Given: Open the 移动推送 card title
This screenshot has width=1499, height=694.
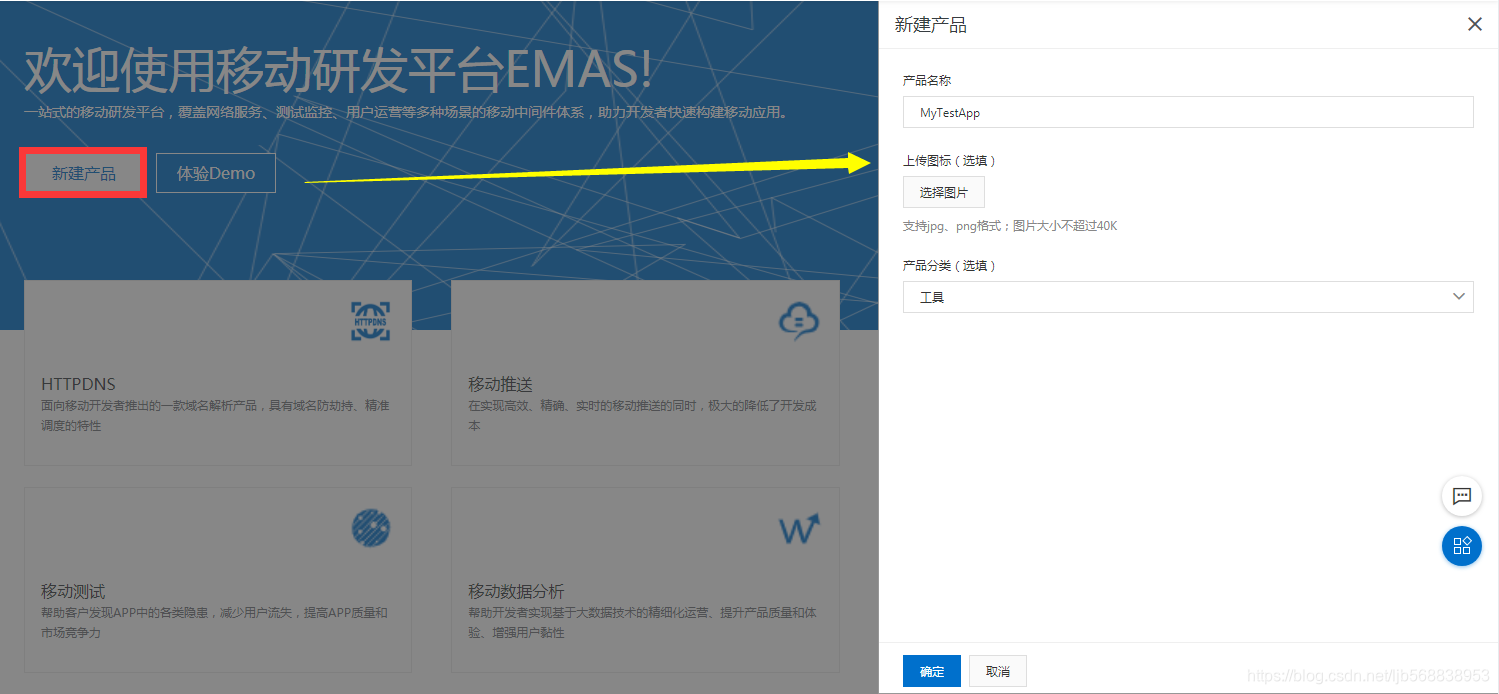Looking at the screenshot, I should pos(500,384).
